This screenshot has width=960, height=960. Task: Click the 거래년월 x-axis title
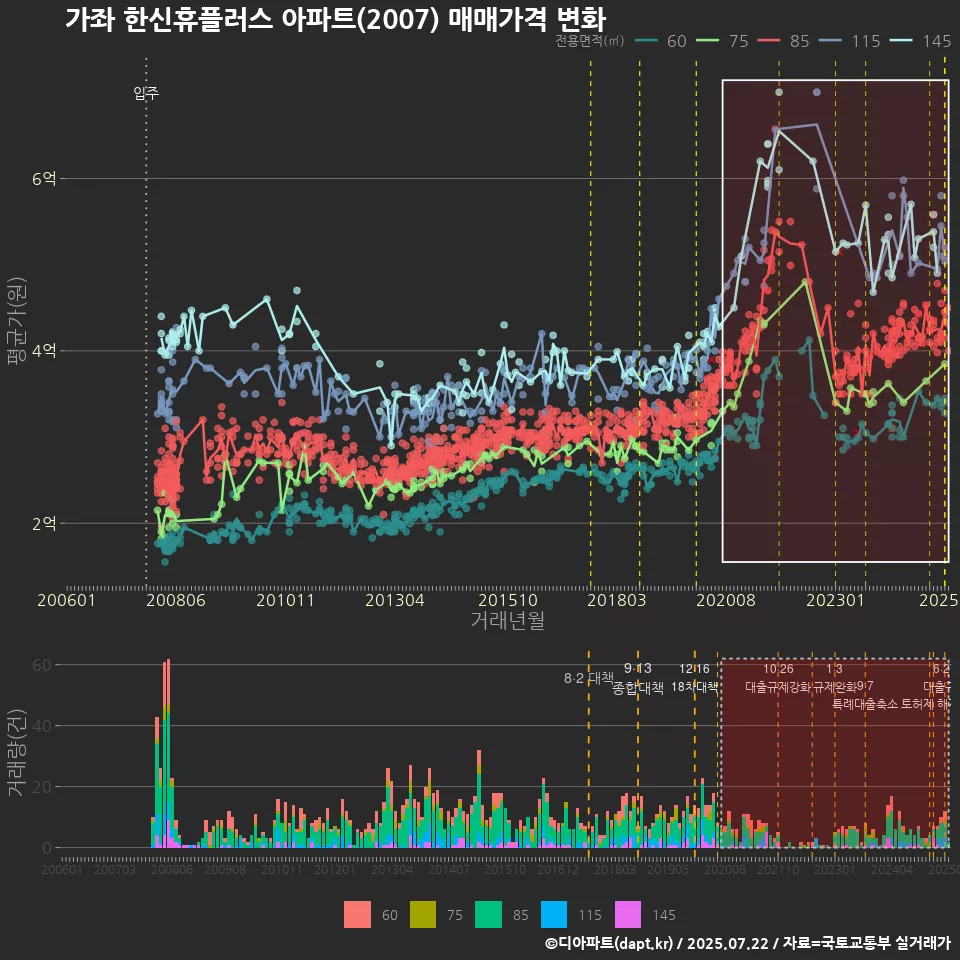(508, 620)
